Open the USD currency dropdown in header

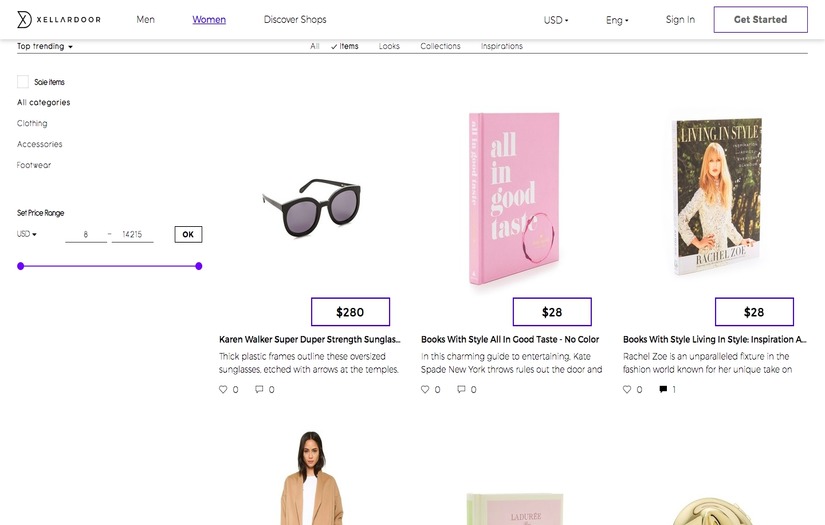pyautogui.click(x=556, y=20)
